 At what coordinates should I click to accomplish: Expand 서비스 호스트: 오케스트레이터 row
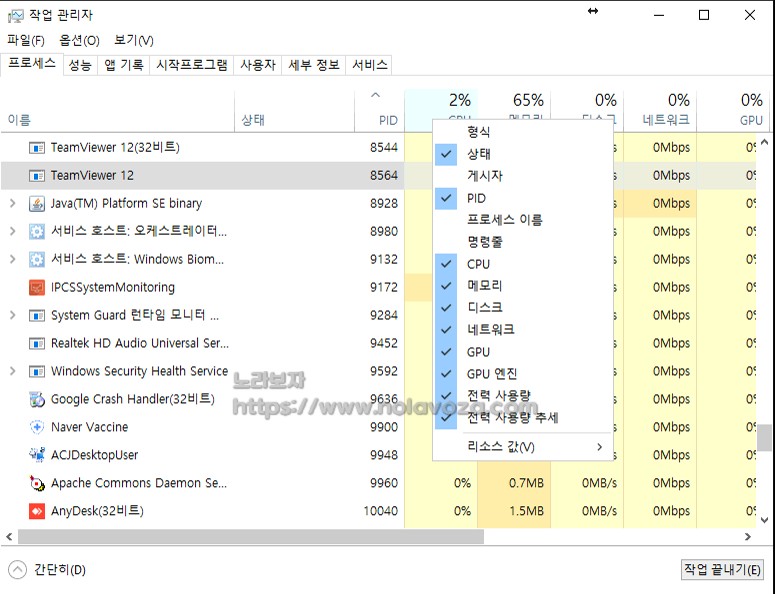point(13,231)
